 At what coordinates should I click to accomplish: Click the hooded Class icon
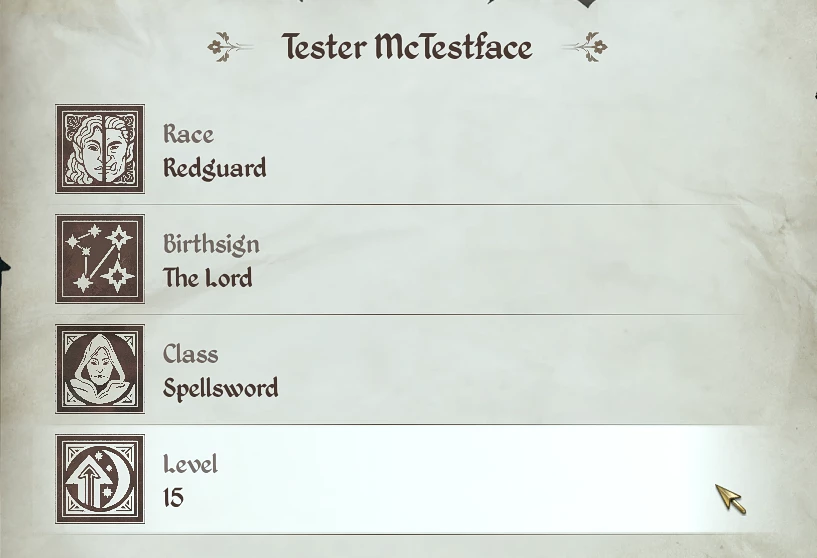point(100,369)
